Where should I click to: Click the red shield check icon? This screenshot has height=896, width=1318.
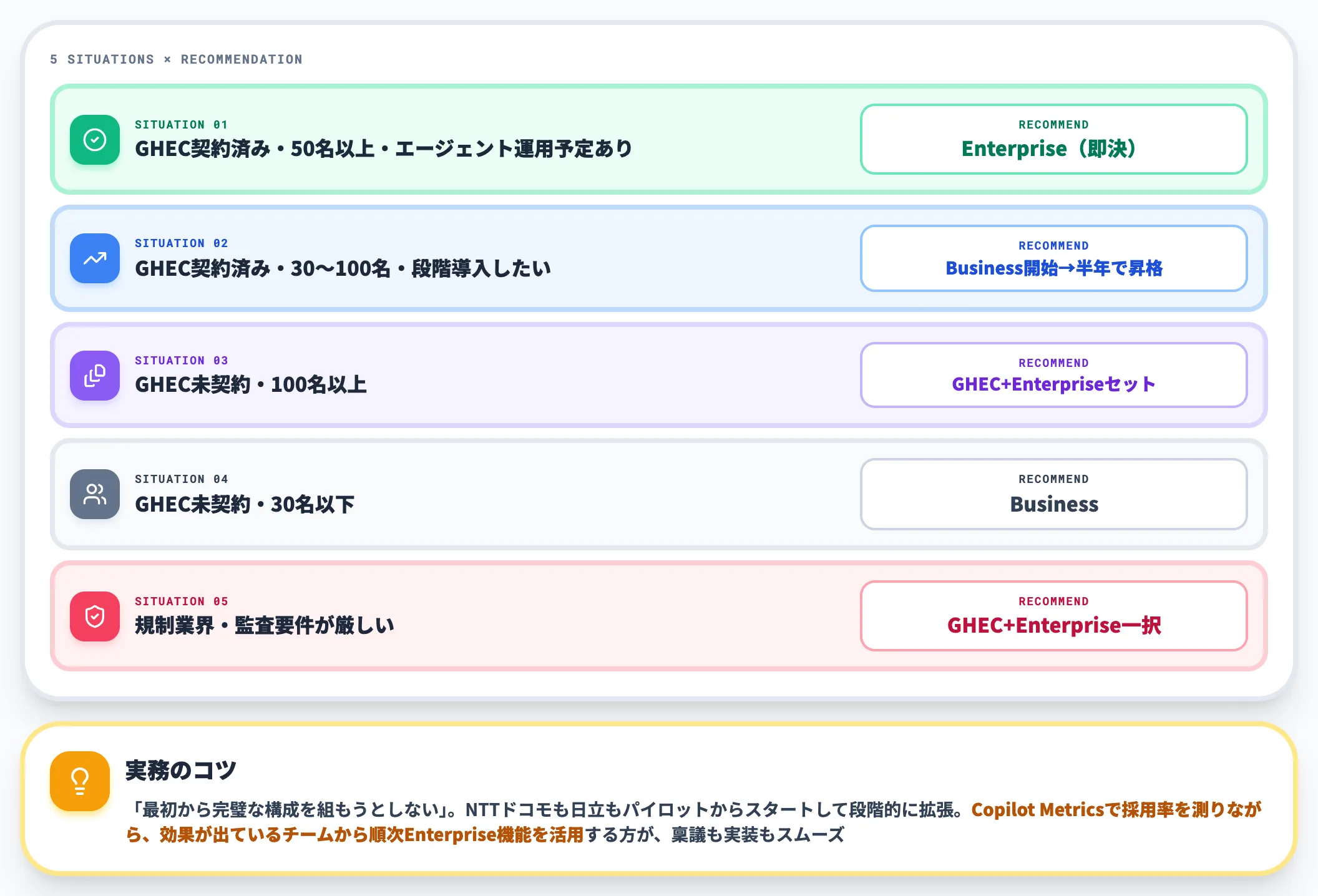(x=95, y=616)
